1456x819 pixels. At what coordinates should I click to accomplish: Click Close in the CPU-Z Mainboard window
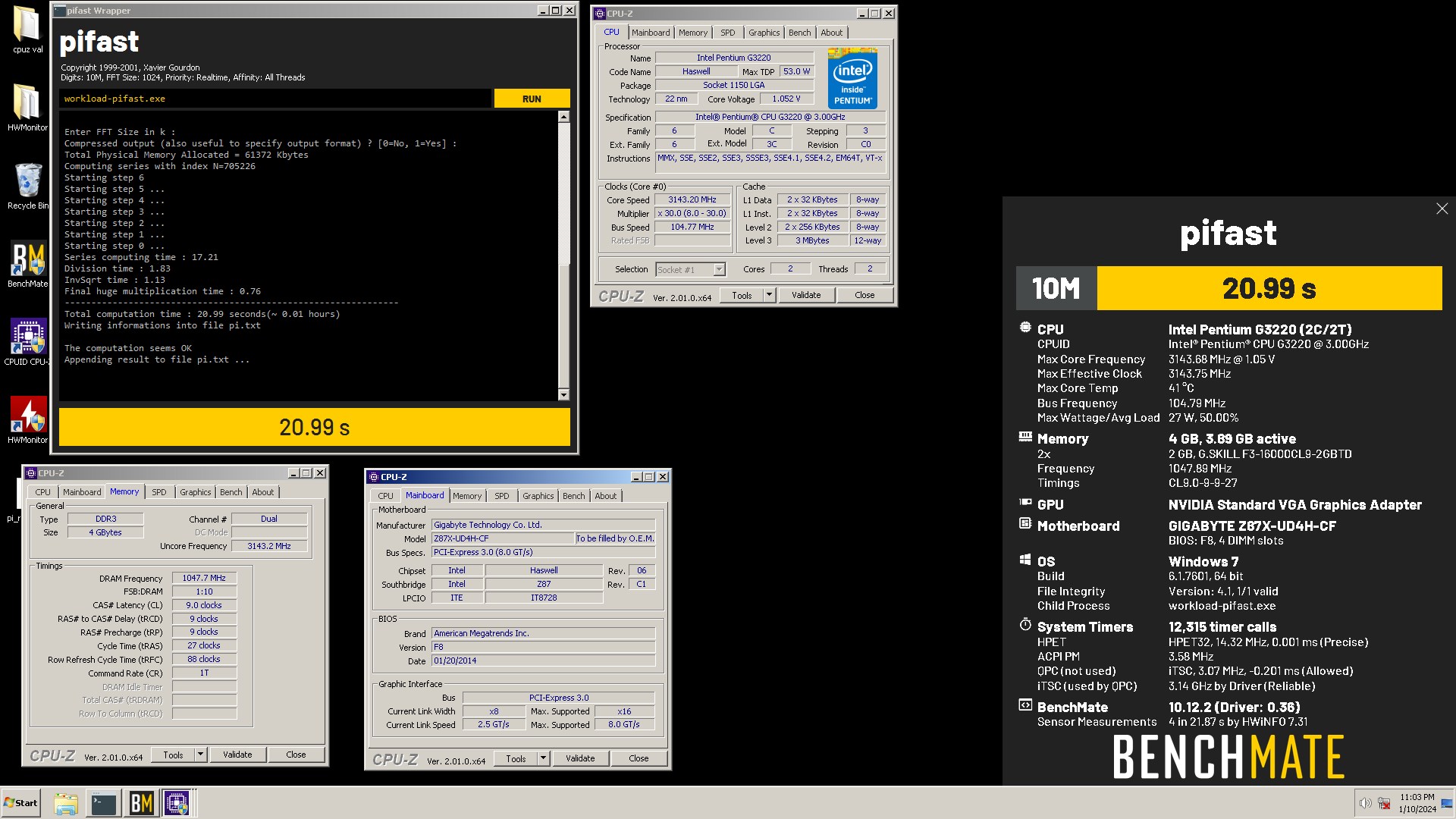click(x=639, y=759)
